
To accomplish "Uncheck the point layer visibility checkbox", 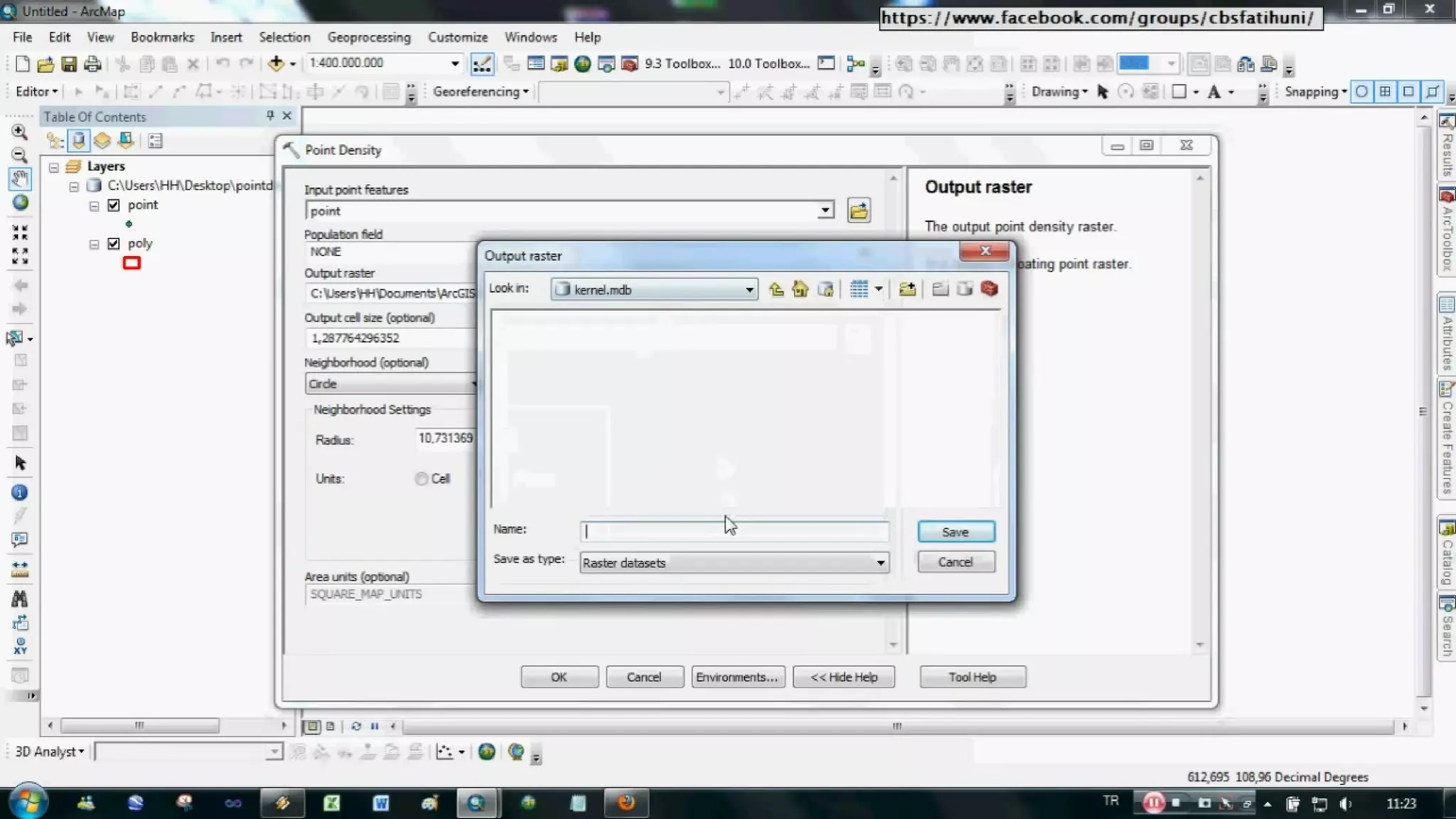I will pyautogui.click(x=114, y=205).
